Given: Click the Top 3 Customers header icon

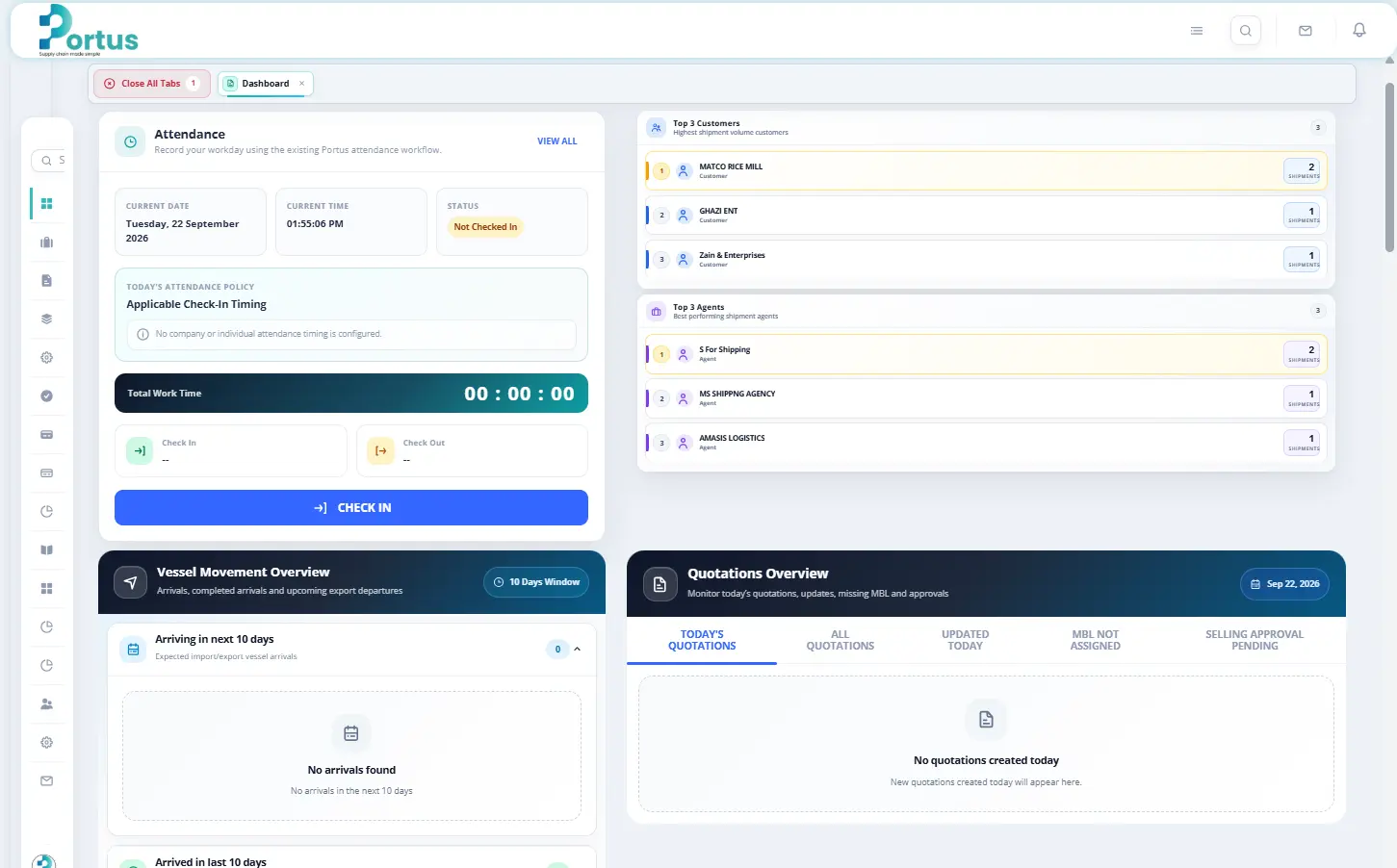Looking at the screenshot, I should pos(656,127).
